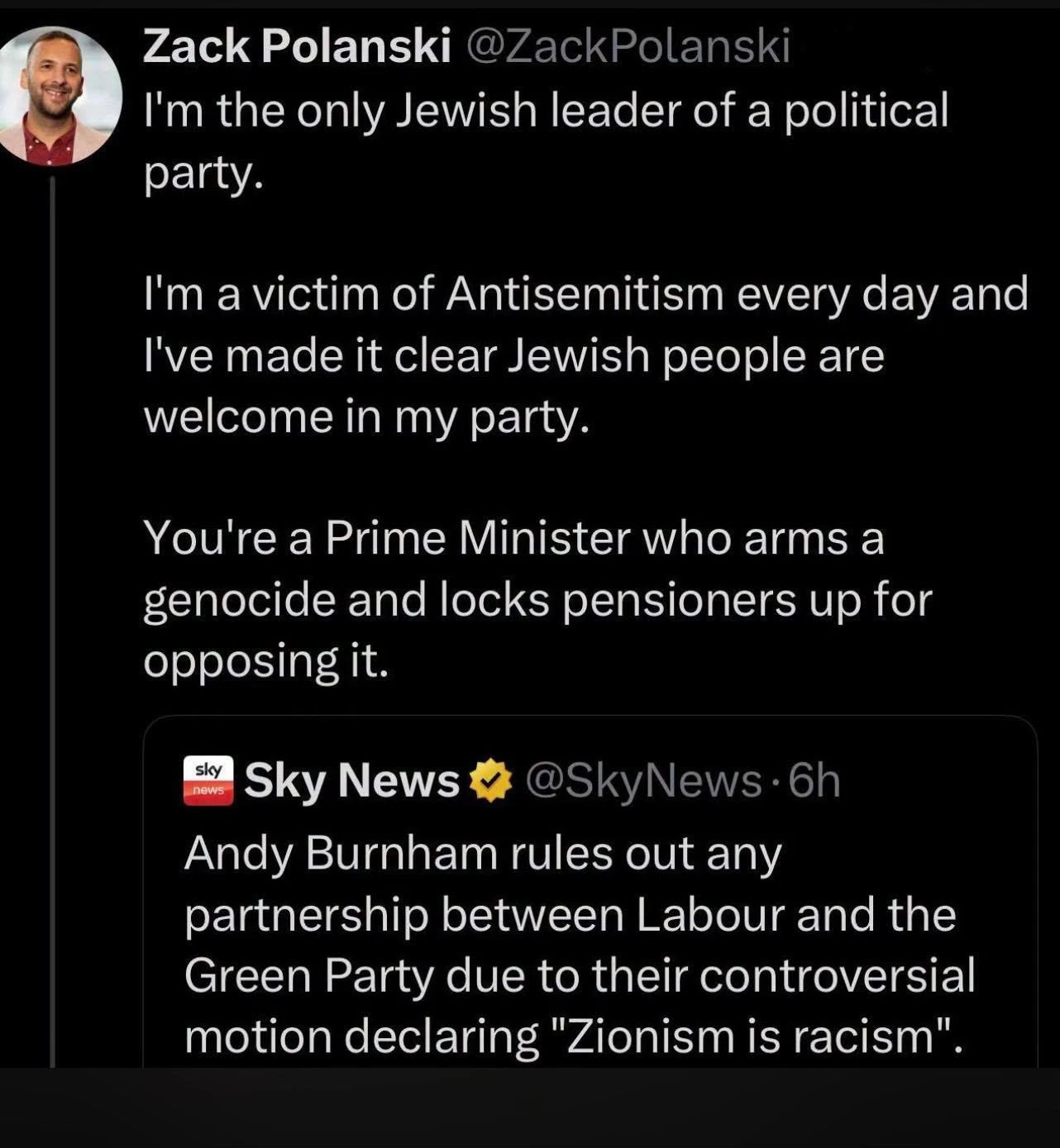
Task: Click the Sky News logo icon
Action: pyautogui.click(x=208, y=781)
